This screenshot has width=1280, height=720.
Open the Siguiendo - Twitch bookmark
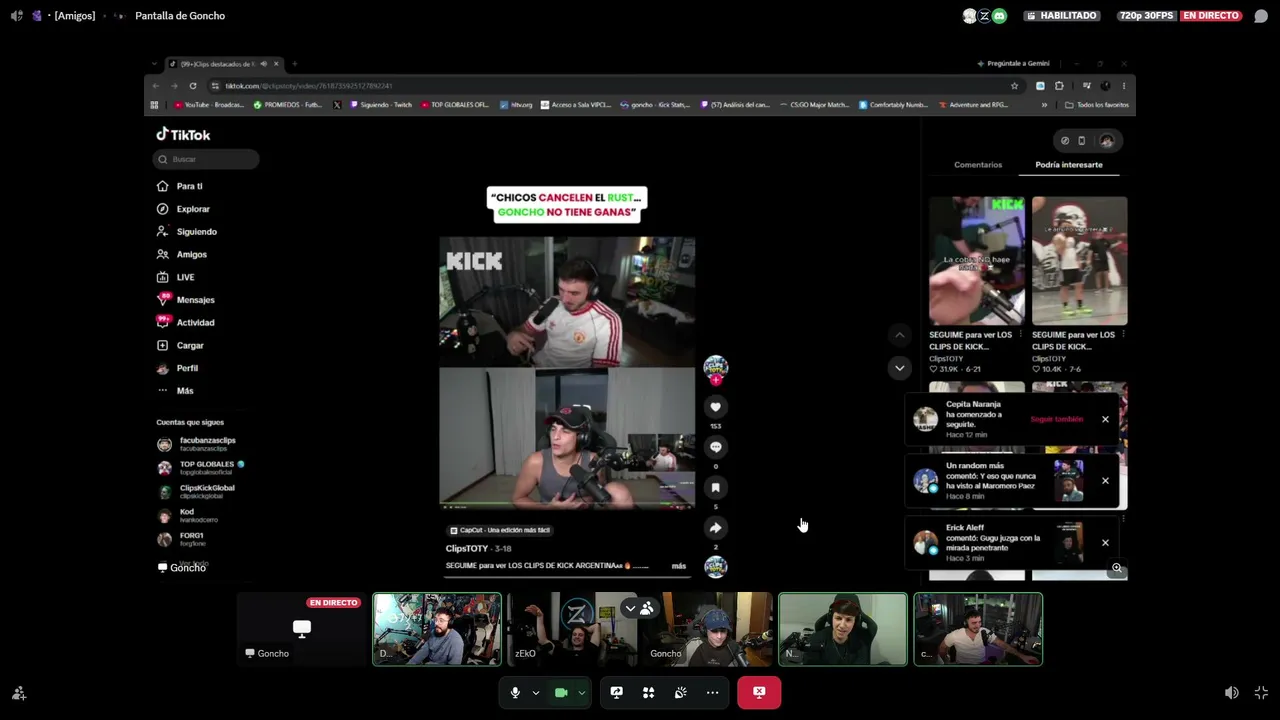pyautogui.click(x=381, y=105)
